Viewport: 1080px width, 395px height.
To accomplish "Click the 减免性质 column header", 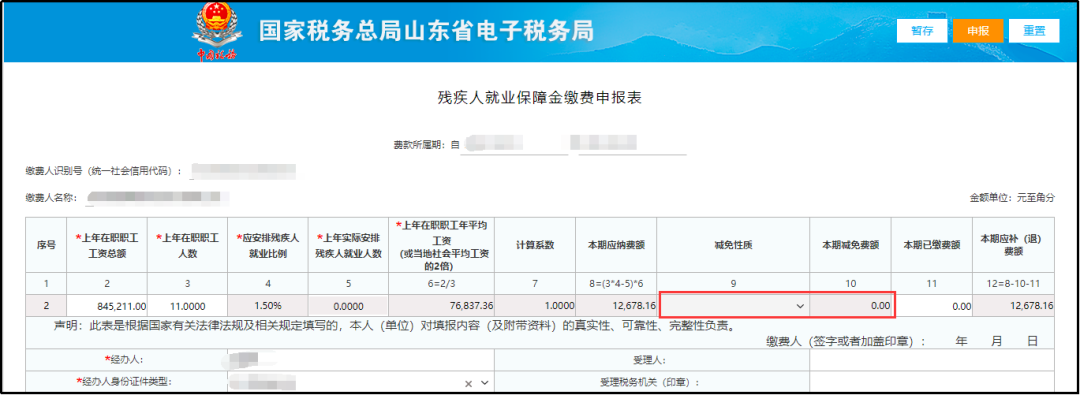I will click(x=733, y=245).
